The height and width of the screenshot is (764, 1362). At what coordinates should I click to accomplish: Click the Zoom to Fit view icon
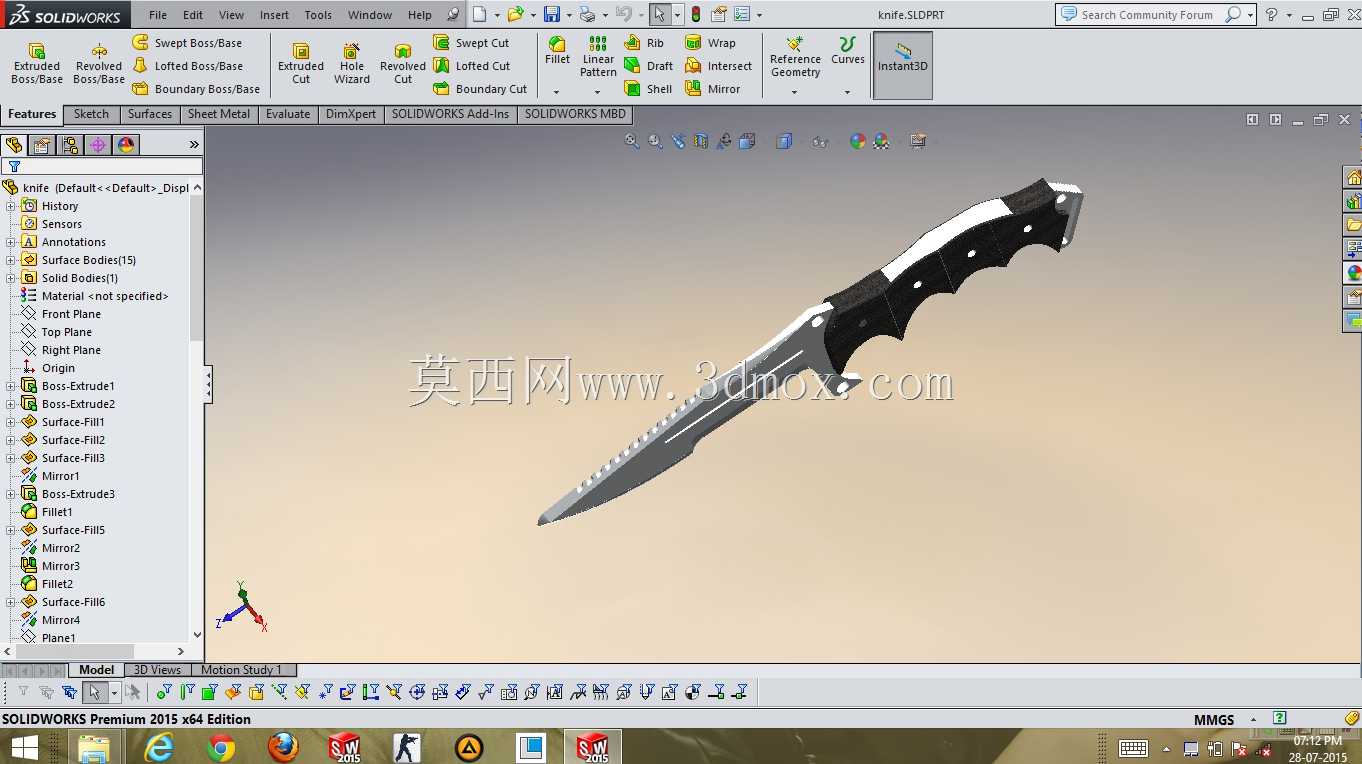tap(632, 141)
